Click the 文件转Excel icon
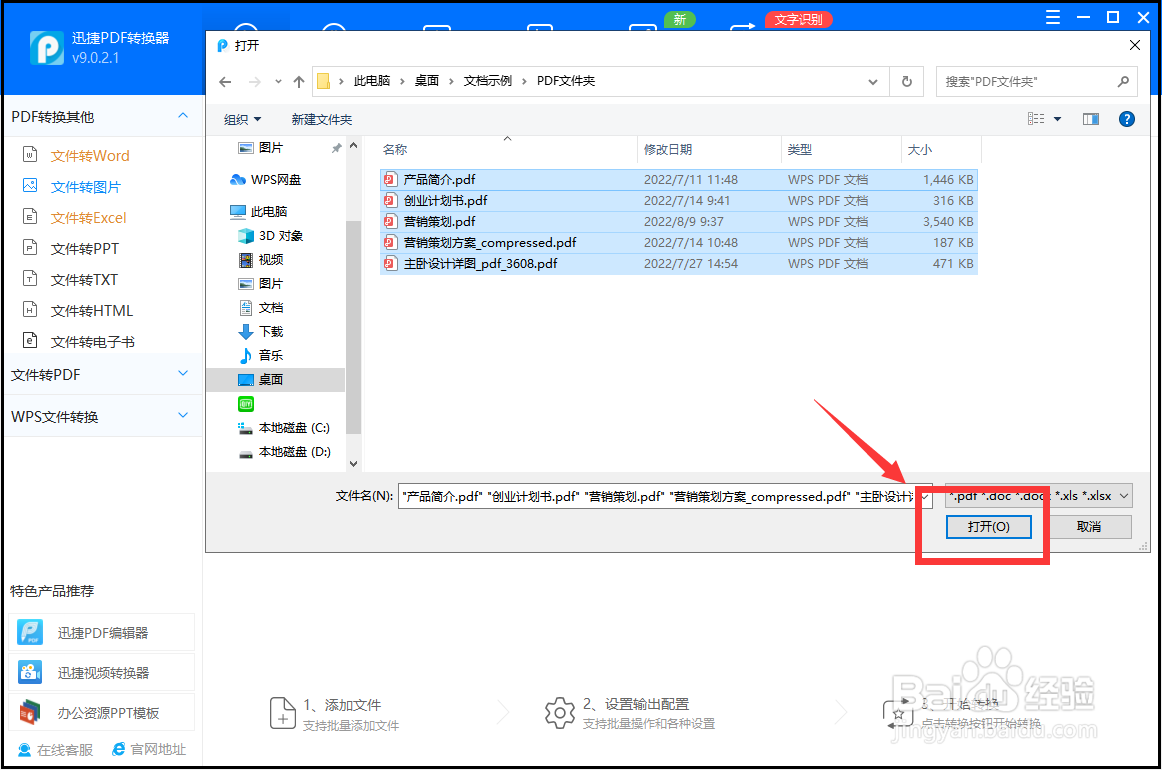The height and width of the screenshot is (770, 1162). [x=30, y=216]
